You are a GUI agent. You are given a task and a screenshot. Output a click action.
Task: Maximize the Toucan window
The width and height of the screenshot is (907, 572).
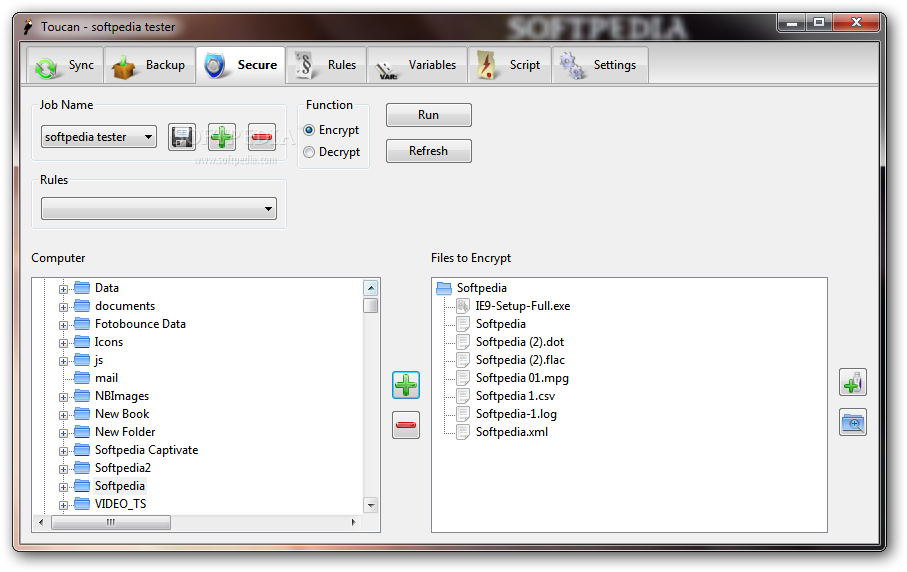point(818,23)
